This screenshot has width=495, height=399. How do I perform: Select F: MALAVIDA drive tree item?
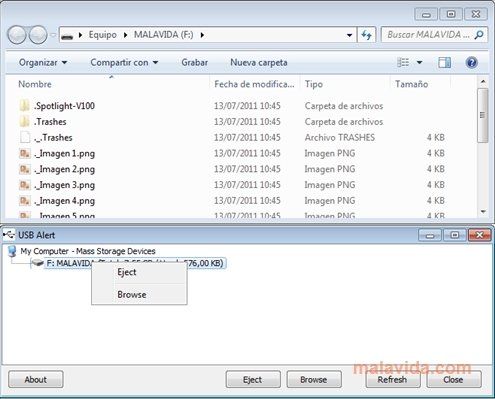coord(135,263)
